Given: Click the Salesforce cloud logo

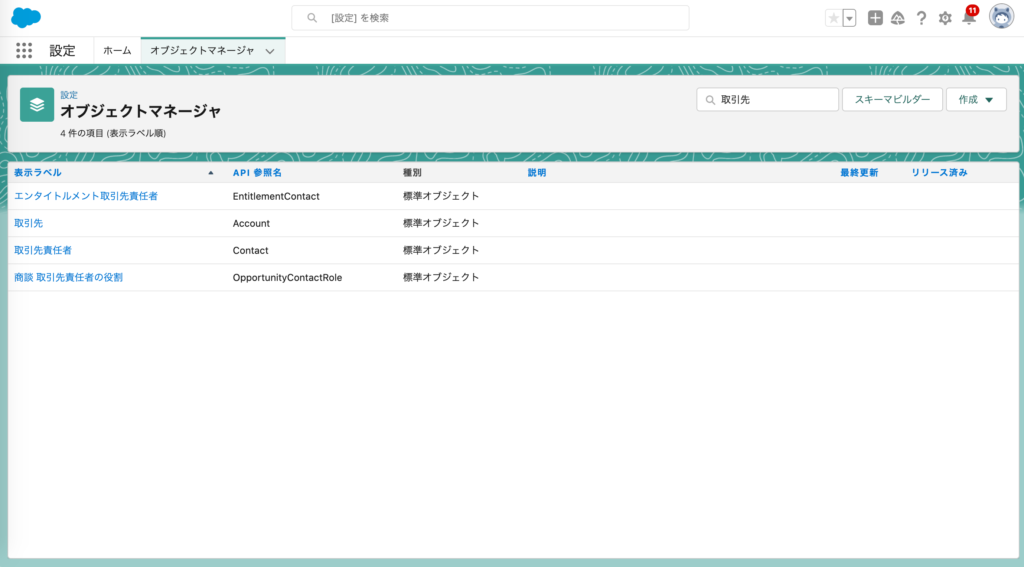Looking at the screenshot, I should tap(26, 18).
